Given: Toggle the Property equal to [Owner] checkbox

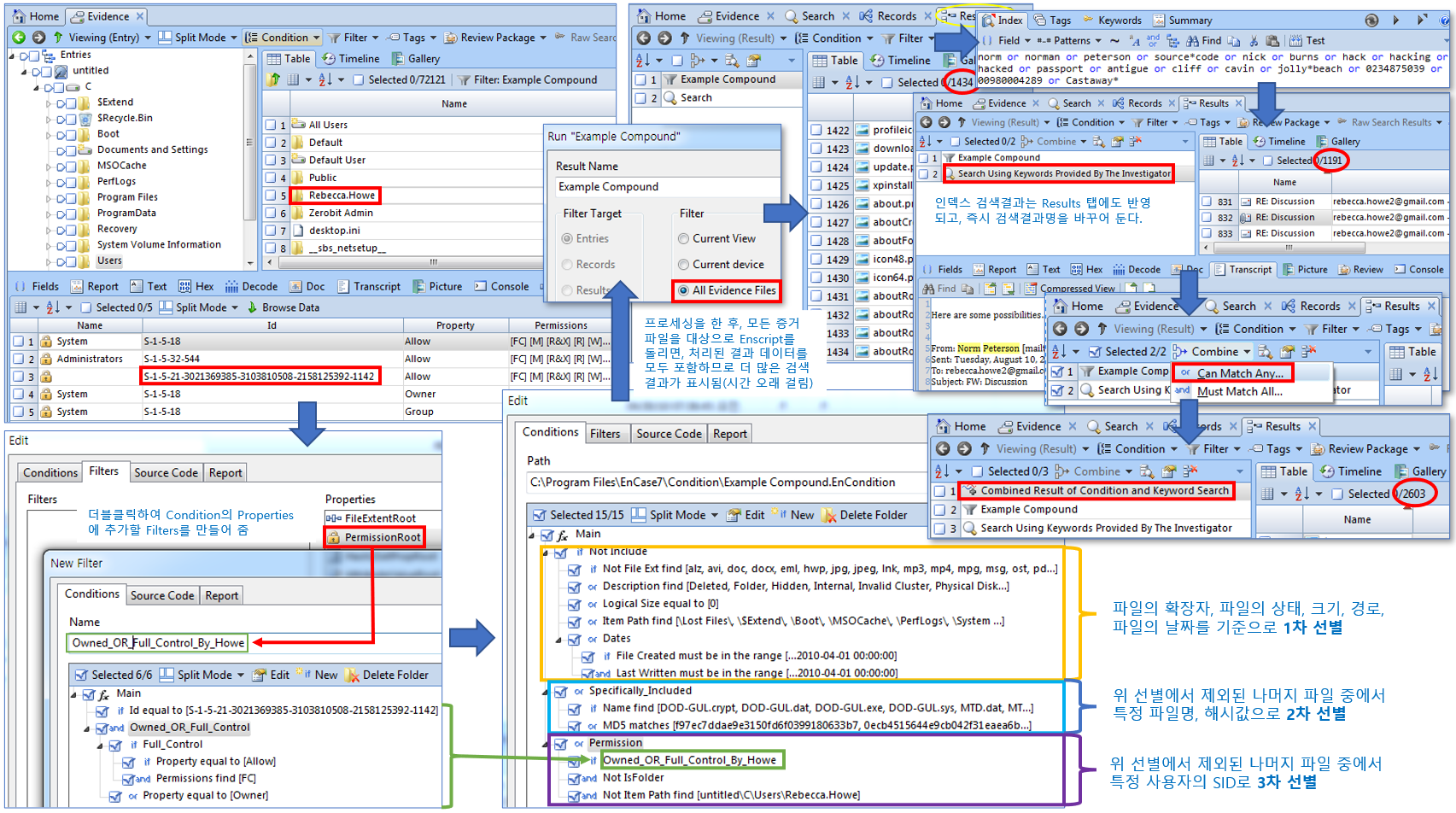Looking at the screenshot, I should pos(115,796).
